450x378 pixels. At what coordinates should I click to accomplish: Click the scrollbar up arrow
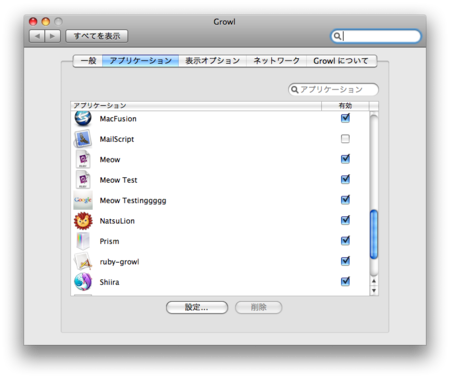pos(374,281)
